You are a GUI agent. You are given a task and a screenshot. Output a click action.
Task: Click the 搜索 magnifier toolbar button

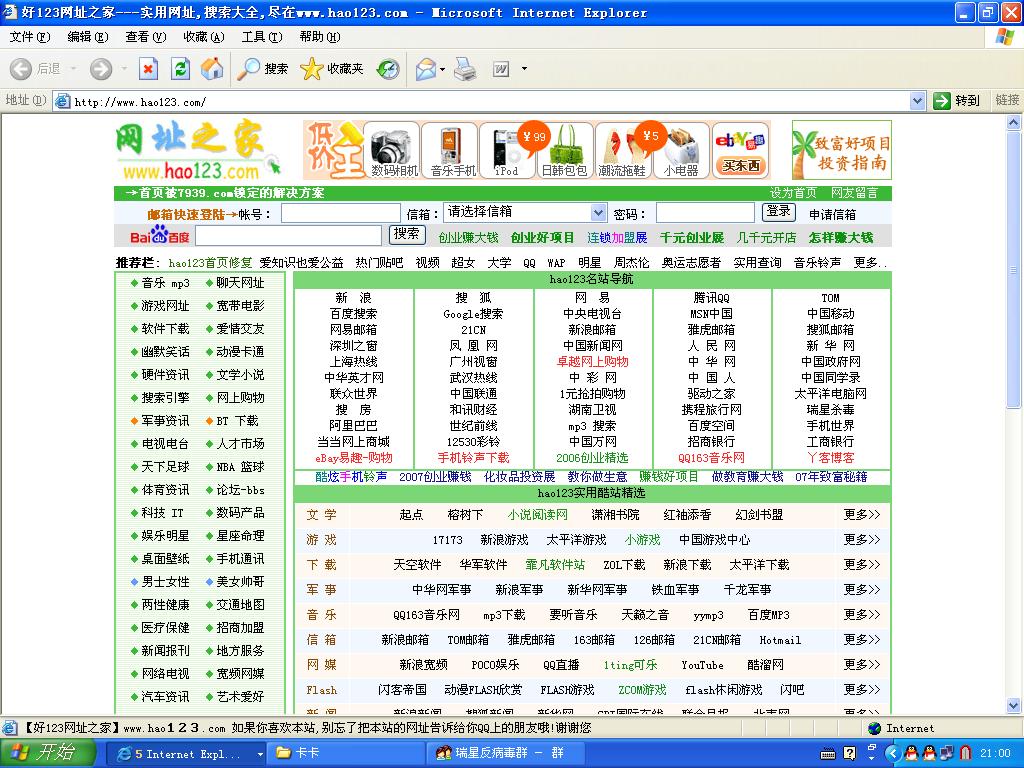click(x=262, y=69)
